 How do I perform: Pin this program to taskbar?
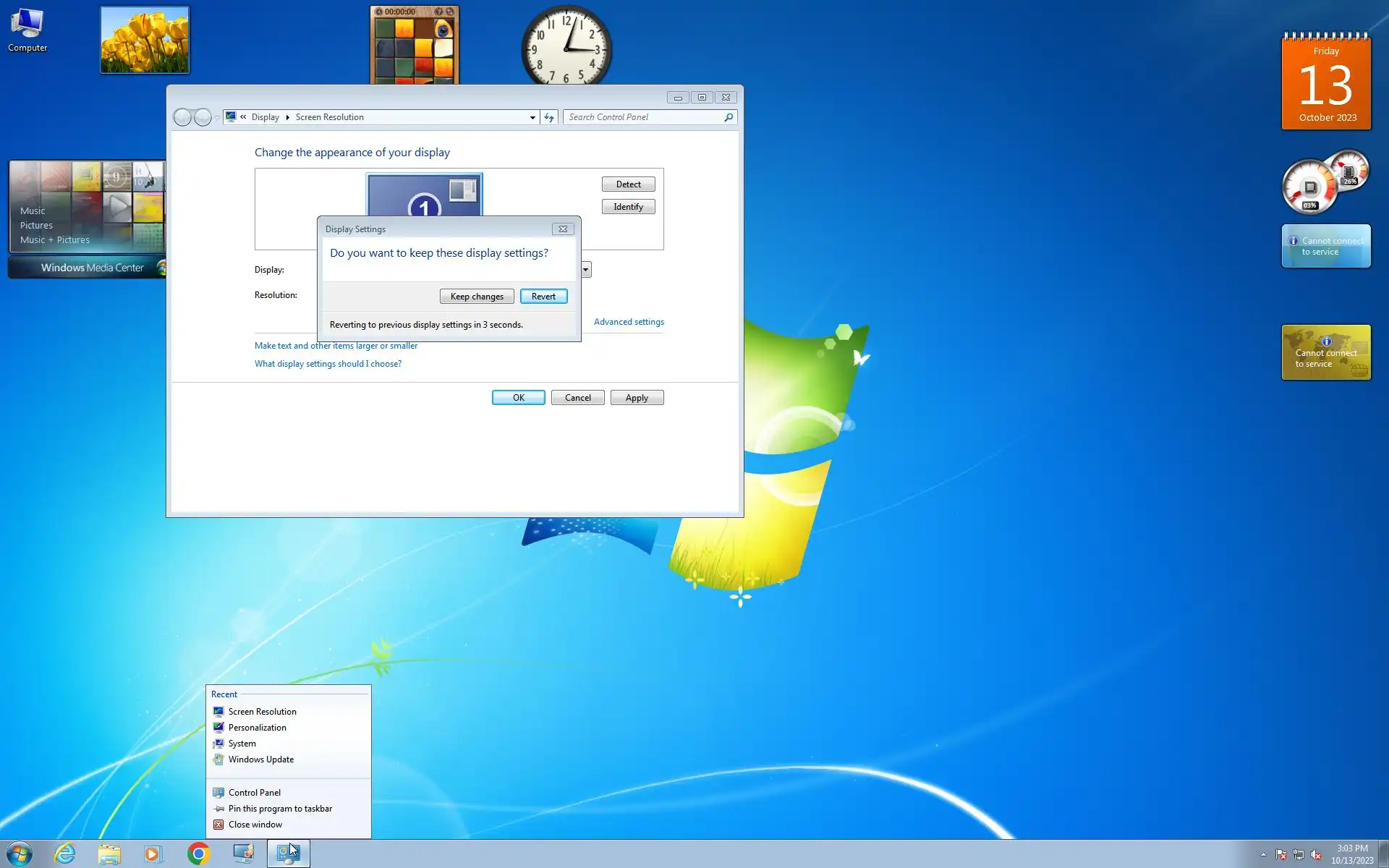(x=280, y=809)
